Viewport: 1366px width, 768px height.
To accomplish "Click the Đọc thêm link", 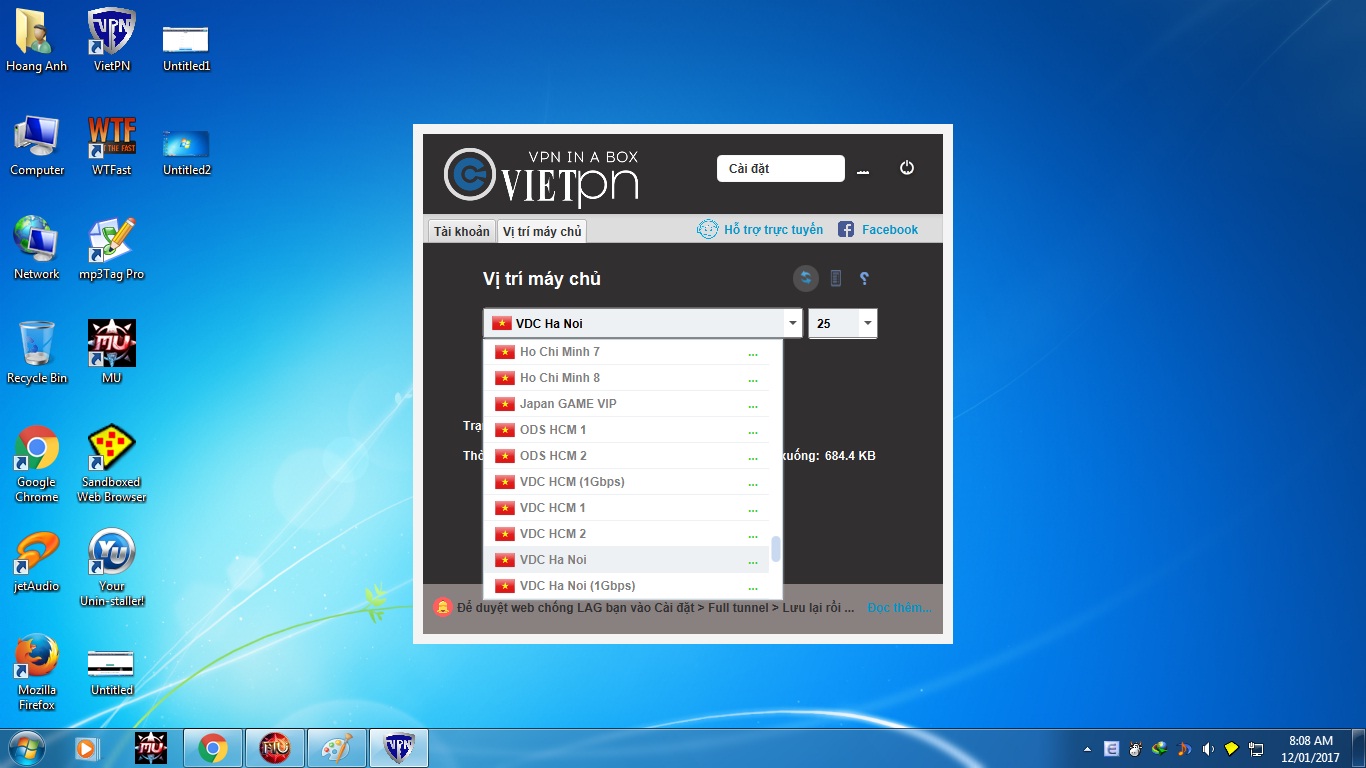I will click(899, 607).
